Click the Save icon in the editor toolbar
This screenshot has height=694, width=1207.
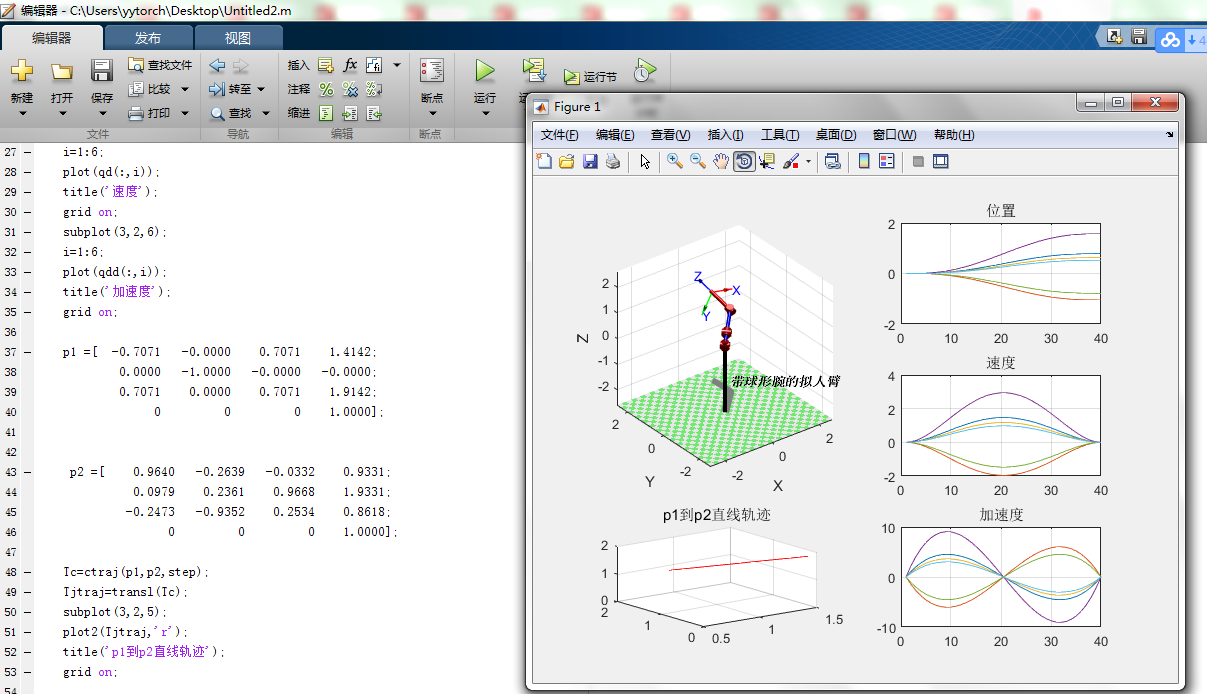(101, 68)
